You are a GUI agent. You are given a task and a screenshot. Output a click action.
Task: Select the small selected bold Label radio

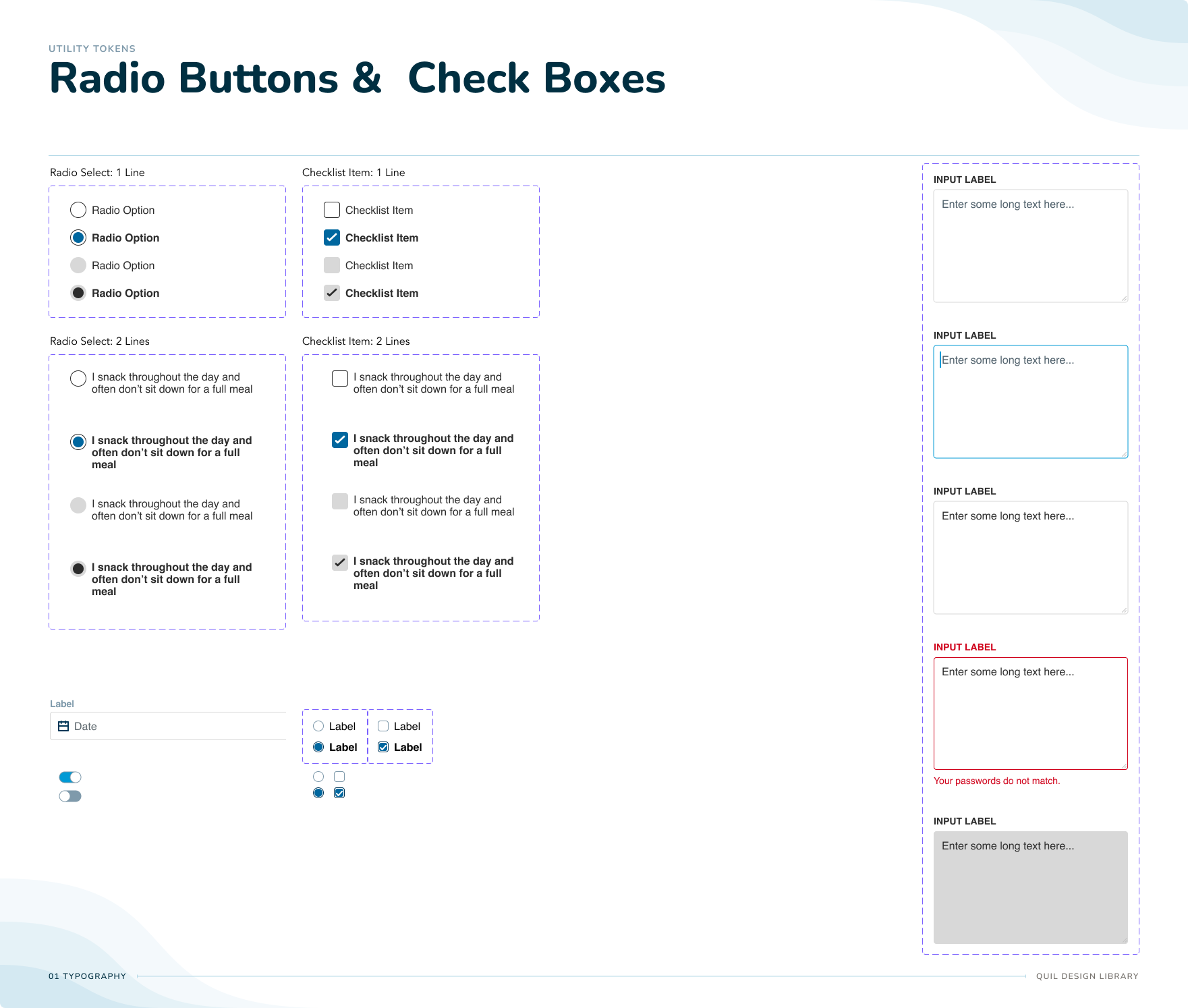pos(318,747)
